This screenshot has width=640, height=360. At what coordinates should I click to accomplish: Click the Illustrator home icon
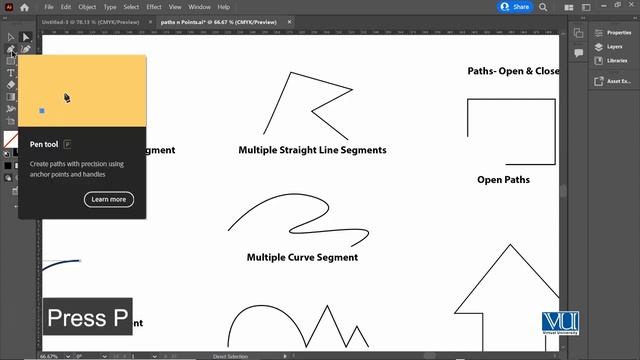[x=24, y=7]
